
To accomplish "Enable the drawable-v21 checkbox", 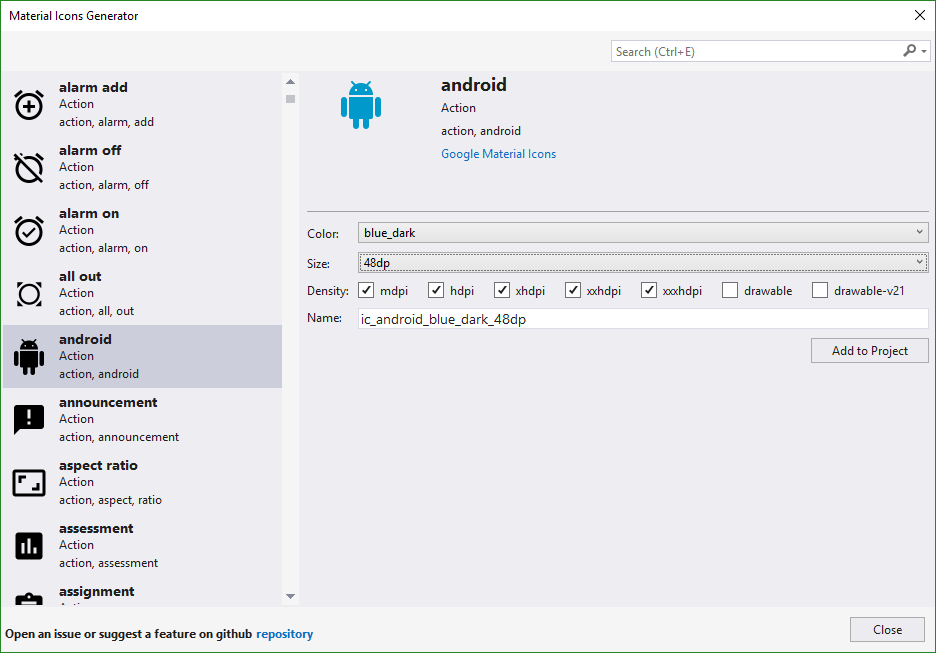I will click(820, 291).
